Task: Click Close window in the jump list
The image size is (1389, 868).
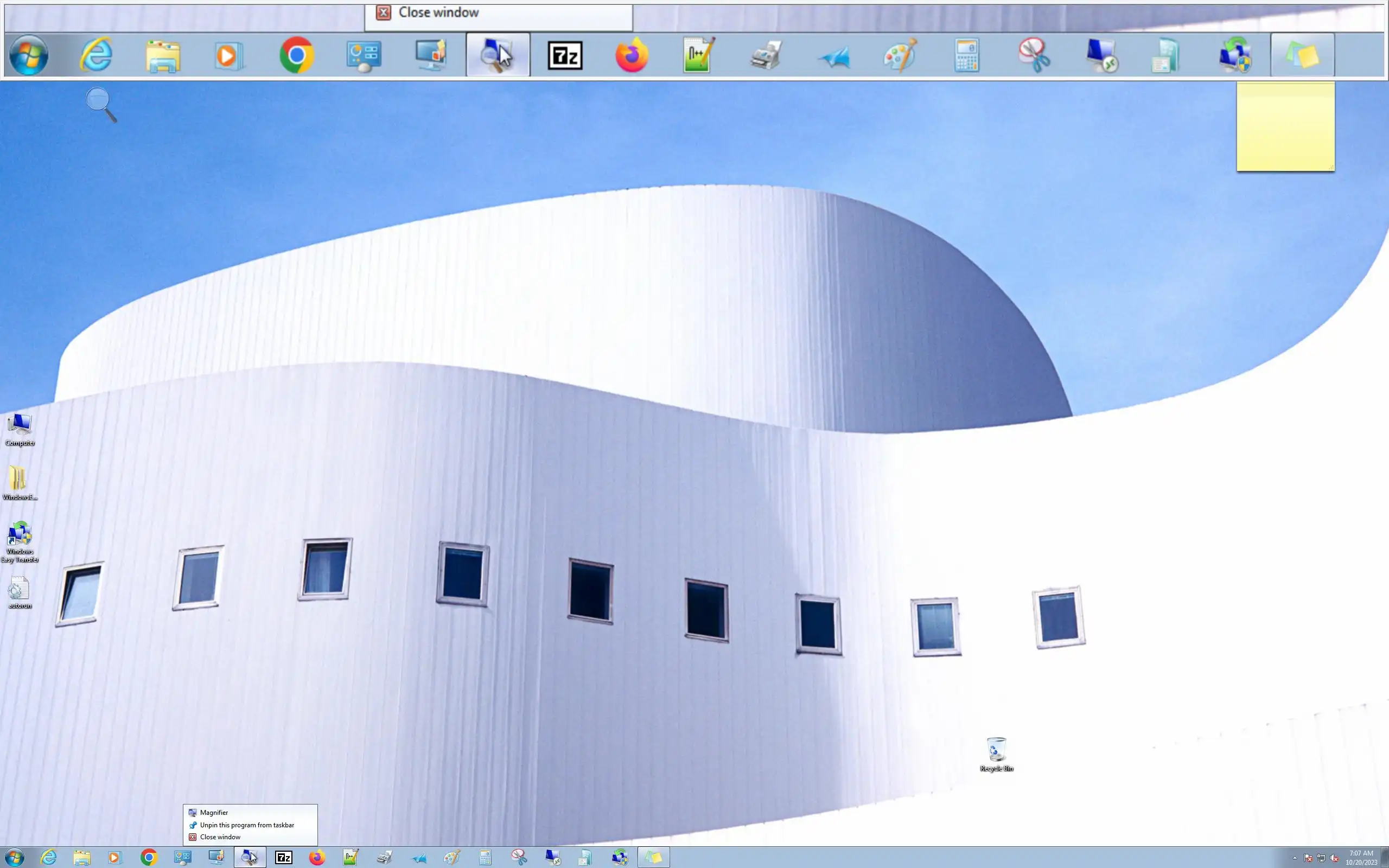Action: 220,837
